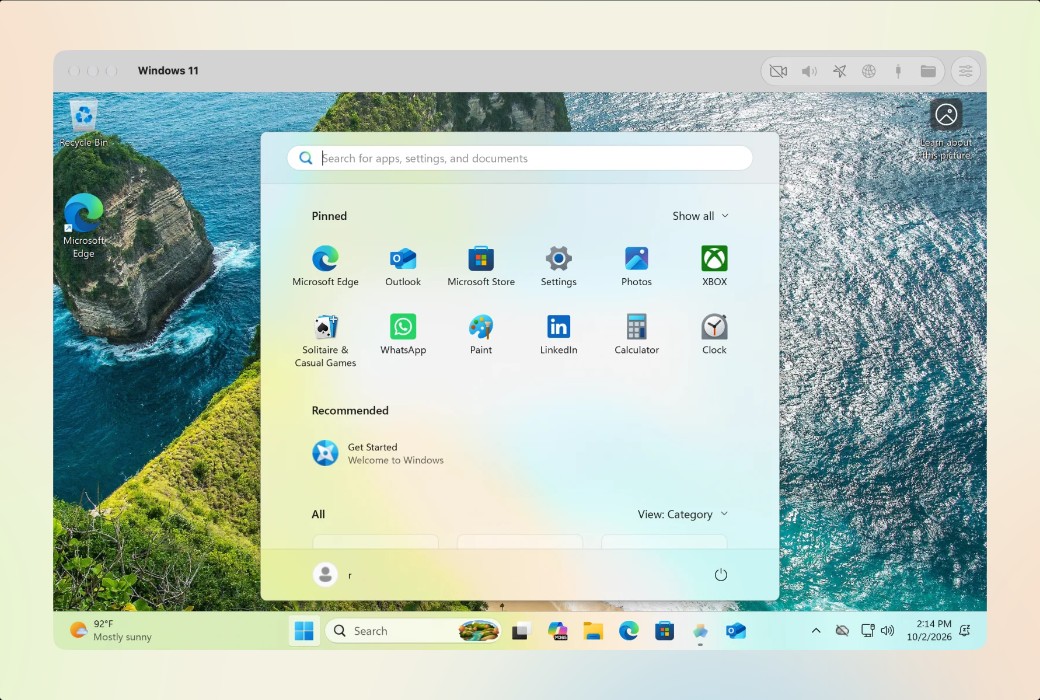Screen dimensions: 1040x700
Task: Open the power button in Start menu
Action: (721, 575)
